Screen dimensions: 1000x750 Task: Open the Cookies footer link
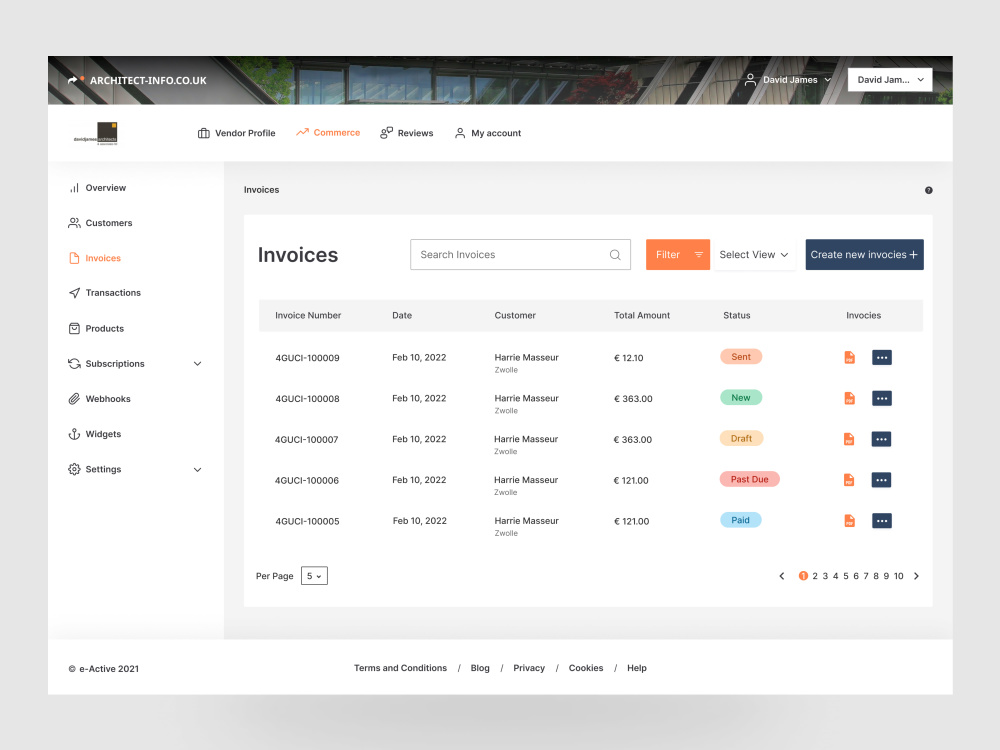tap(586, 668)
